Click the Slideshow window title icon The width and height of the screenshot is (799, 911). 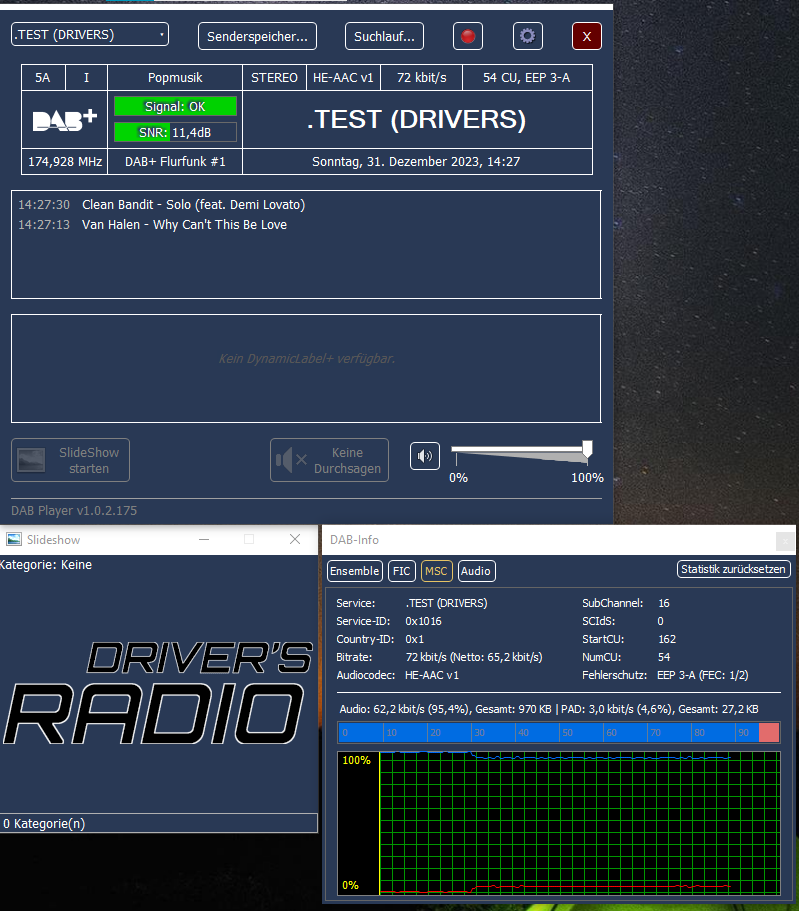[x=14, y=539]
